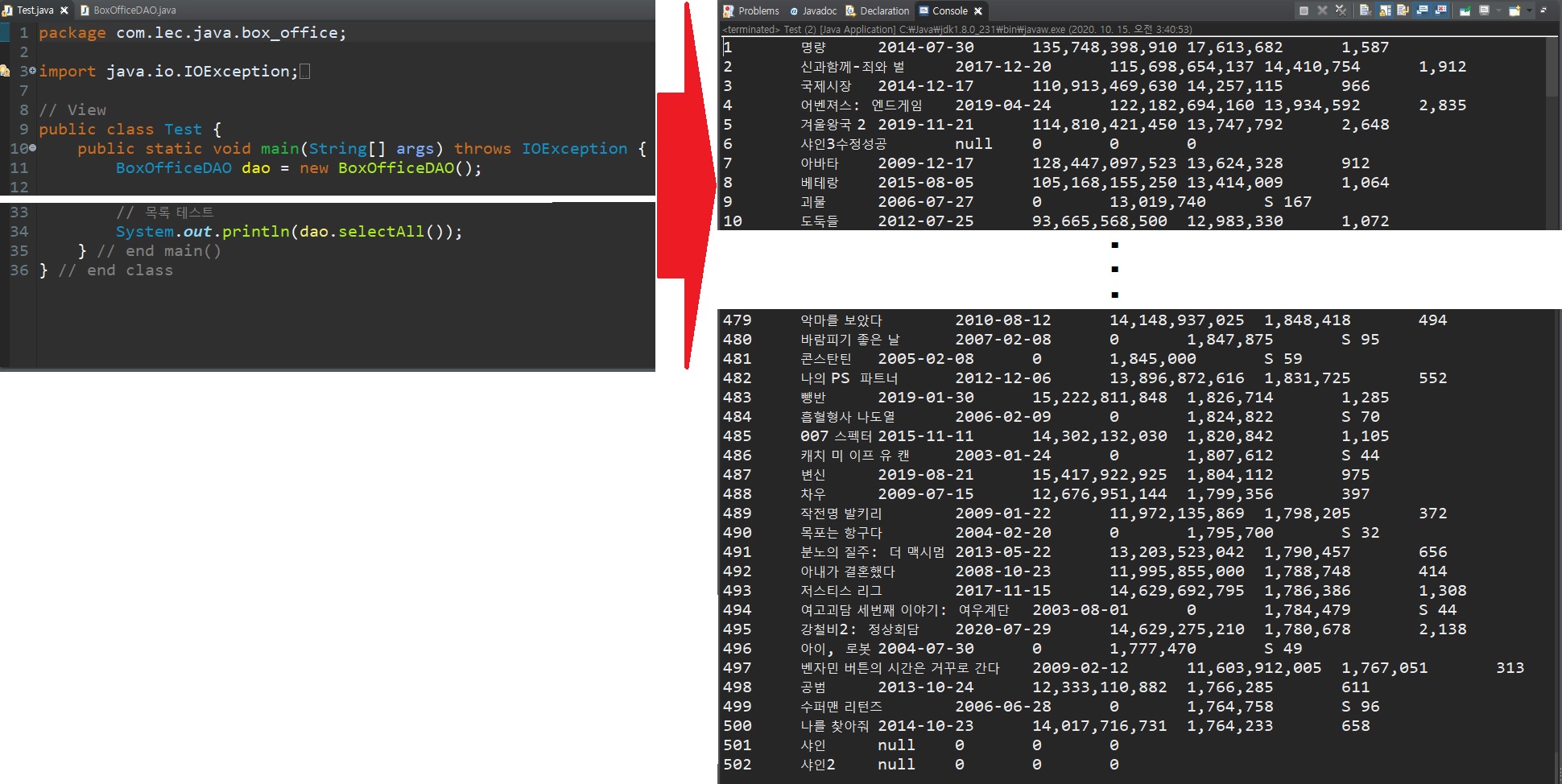Click 'null' in console row 502
This screenshot has height=784, width=1562.
click(x=896, y=765)
